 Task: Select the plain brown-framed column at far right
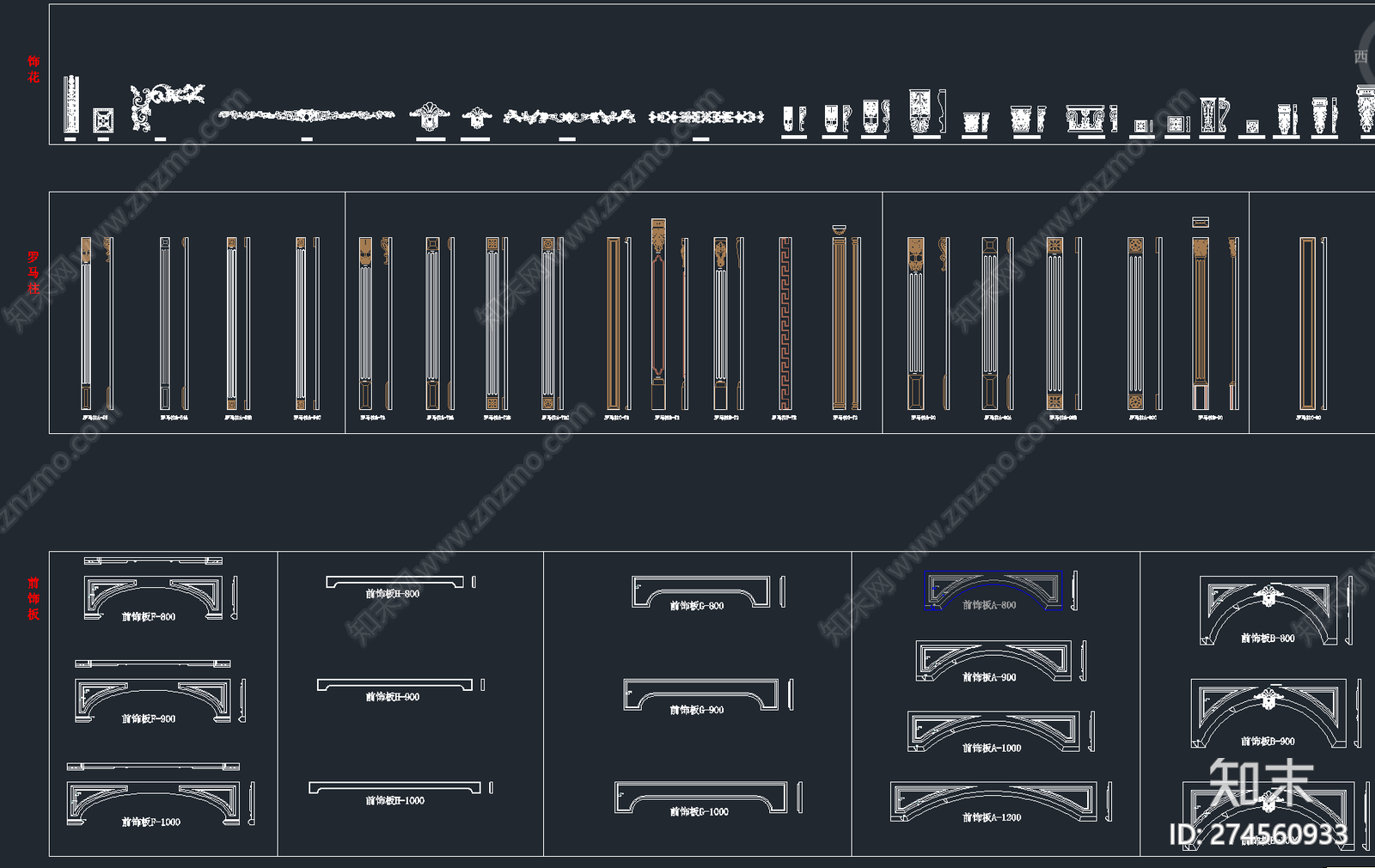pyautogui.click(x=1307, y=324)
